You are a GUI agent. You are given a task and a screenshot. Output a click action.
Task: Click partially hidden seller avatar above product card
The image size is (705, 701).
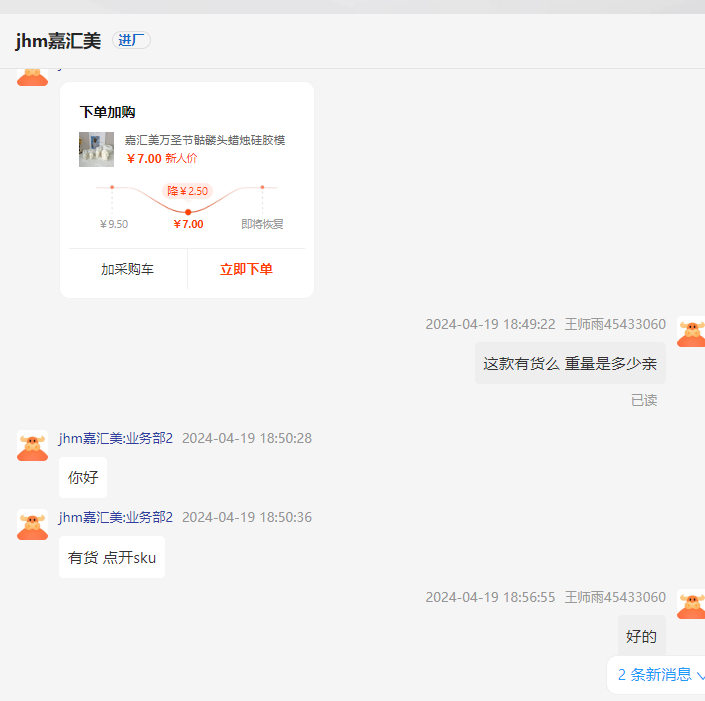coord(32,76)
